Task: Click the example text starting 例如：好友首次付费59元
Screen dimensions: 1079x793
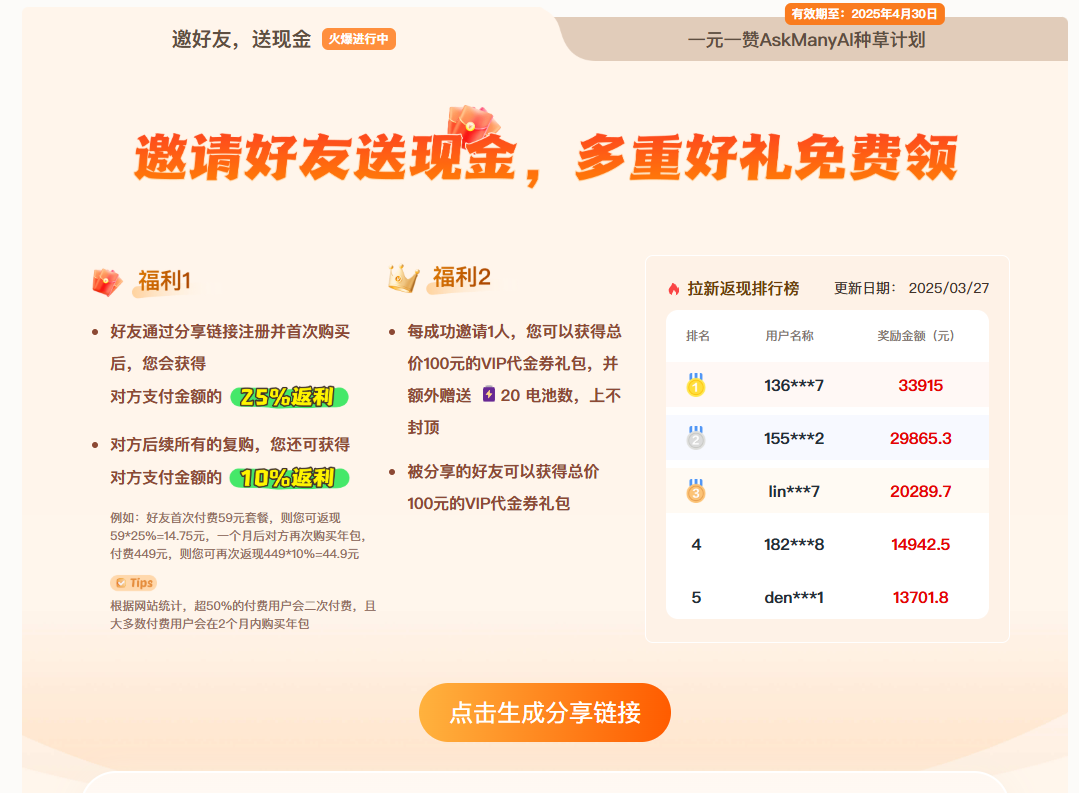Action: [x=239, y=536]
